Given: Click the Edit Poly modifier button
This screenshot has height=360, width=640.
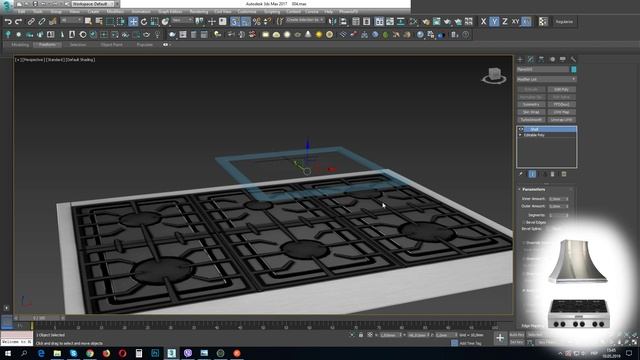Looking at the screenshot, I should point(562,89).
